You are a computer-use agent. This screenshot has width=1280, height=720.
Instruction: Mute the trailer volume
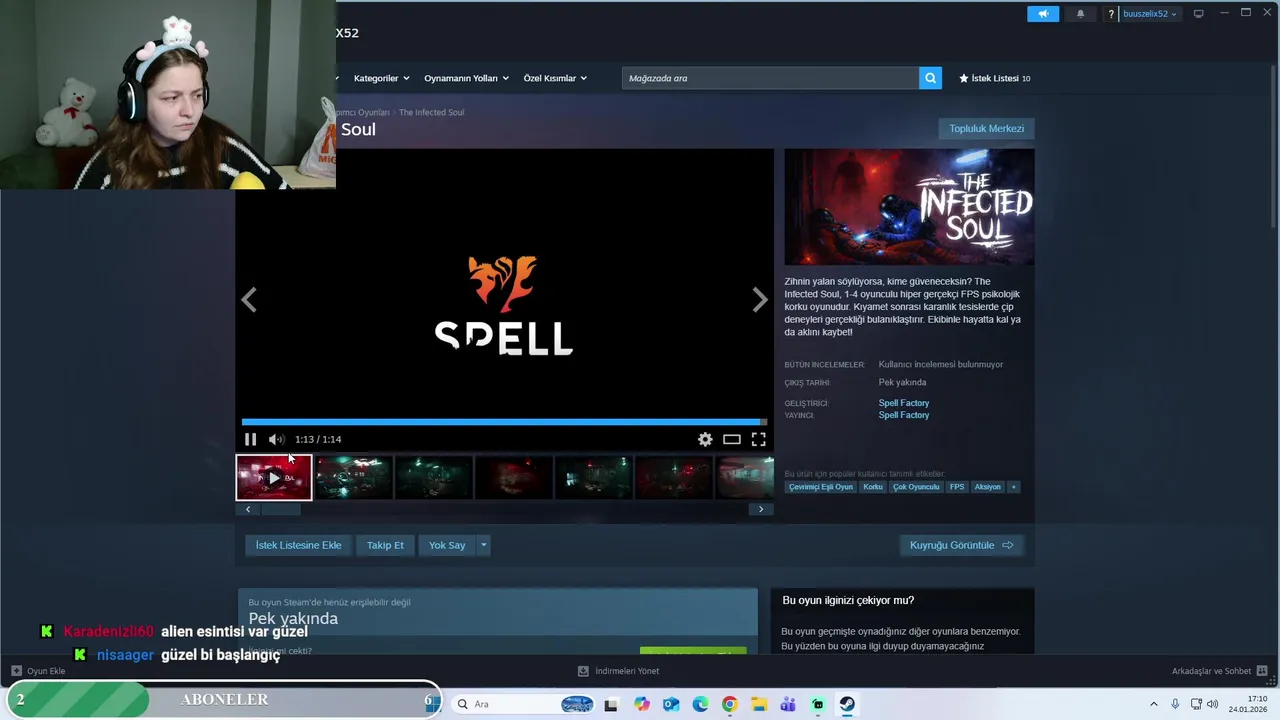point(276,439)
